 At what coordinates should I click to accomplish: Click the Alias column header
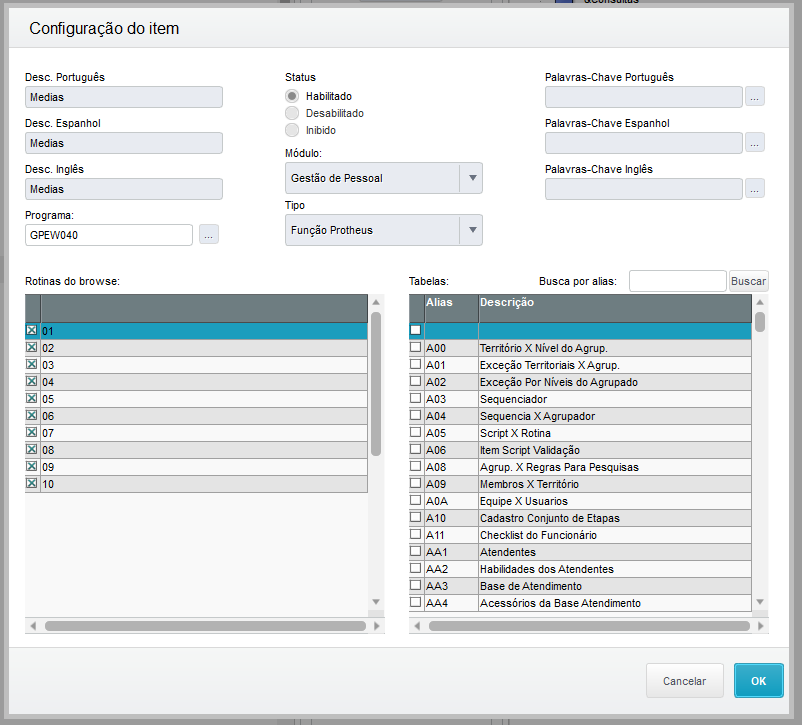(452, 308)
